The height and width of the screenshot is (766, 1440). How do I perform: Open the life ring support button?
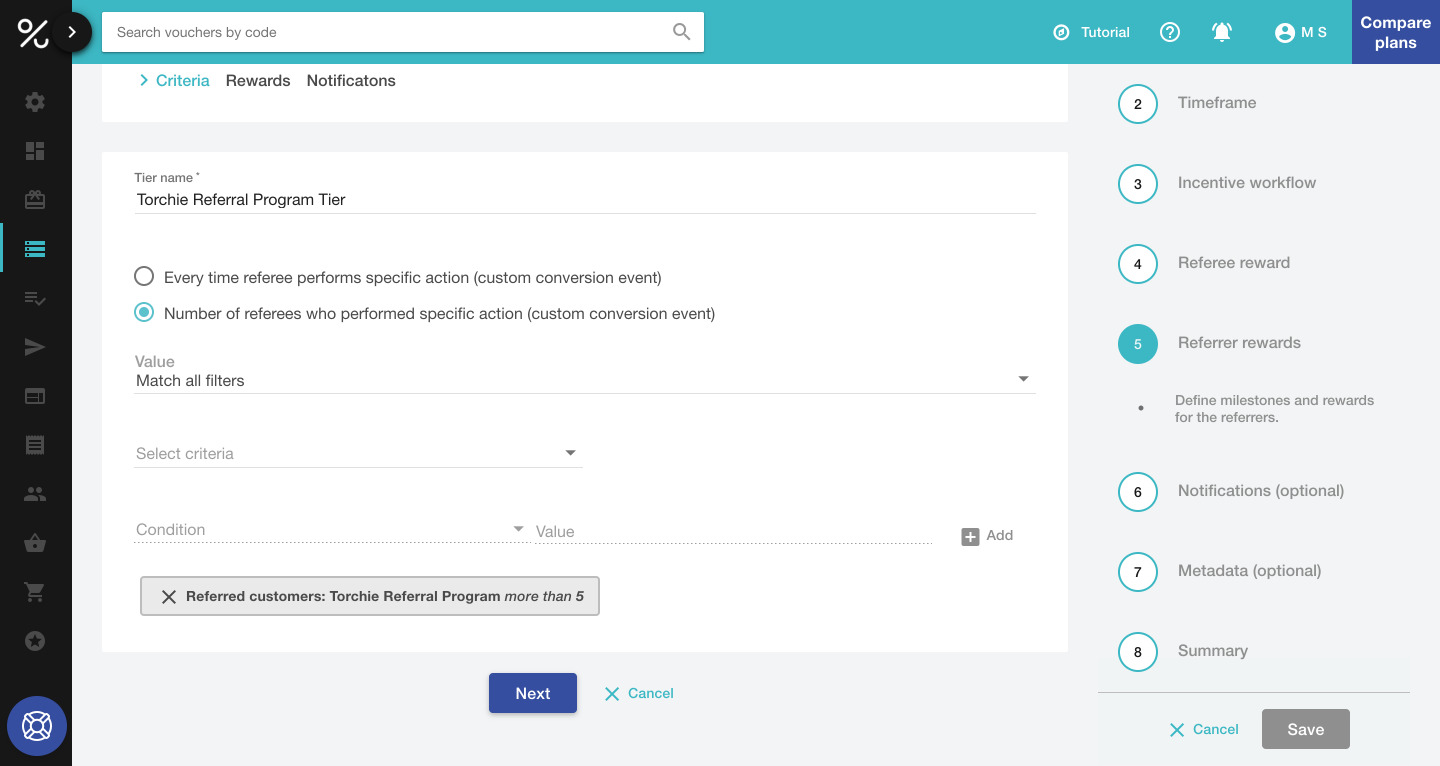(x=37, y=725)
